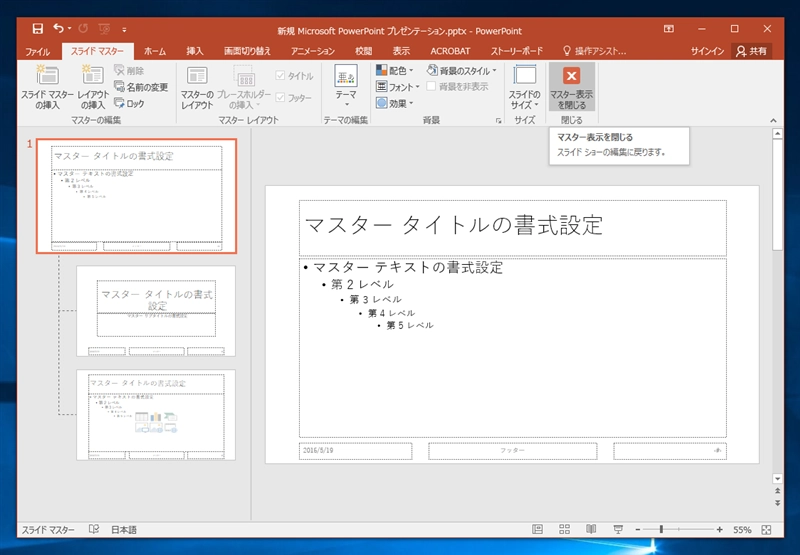Insert a new slide master
Image resolution: width=800 pixels, height=555 pixels.
click(x=47, y=87)
